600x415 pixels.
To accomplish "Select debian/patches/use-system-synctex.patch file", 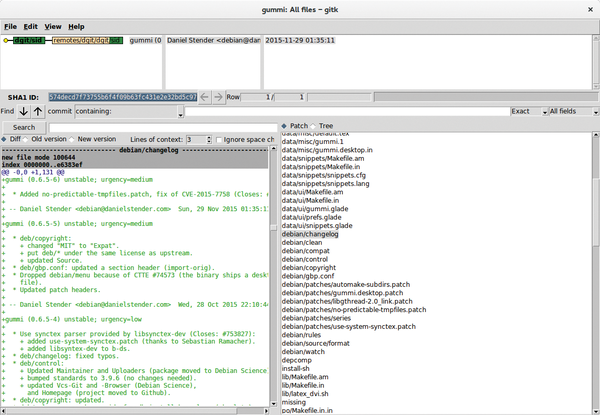I will (349, 327).
